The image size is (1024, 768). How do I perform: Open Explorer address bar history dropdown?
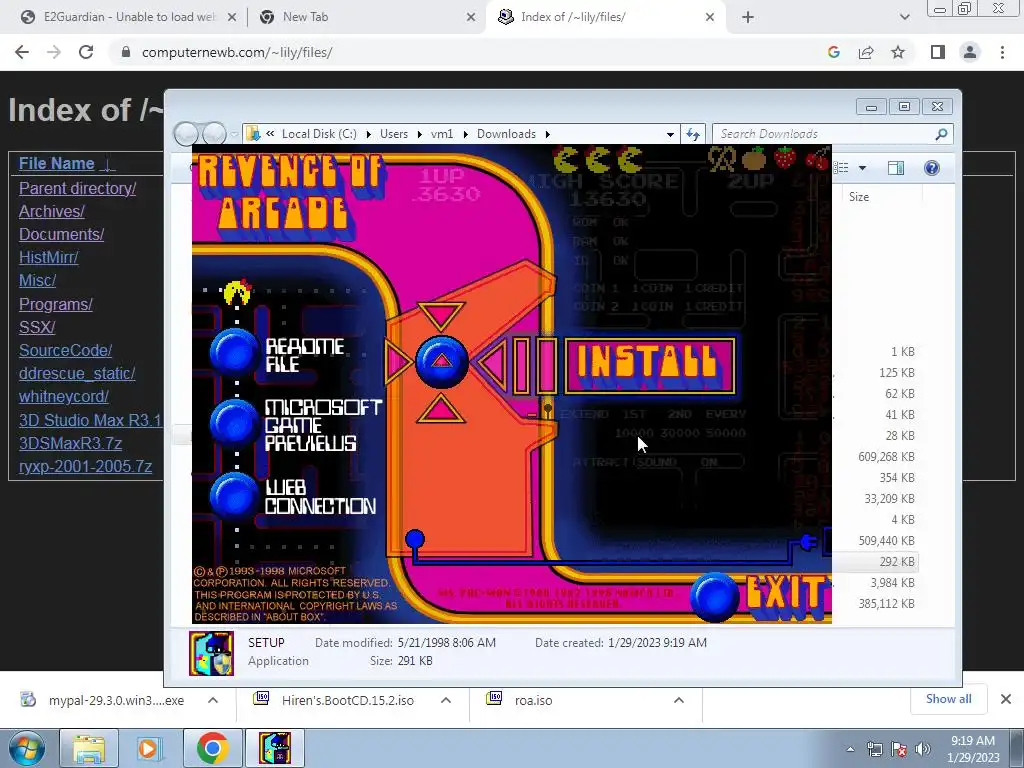[x=670, y=134]
